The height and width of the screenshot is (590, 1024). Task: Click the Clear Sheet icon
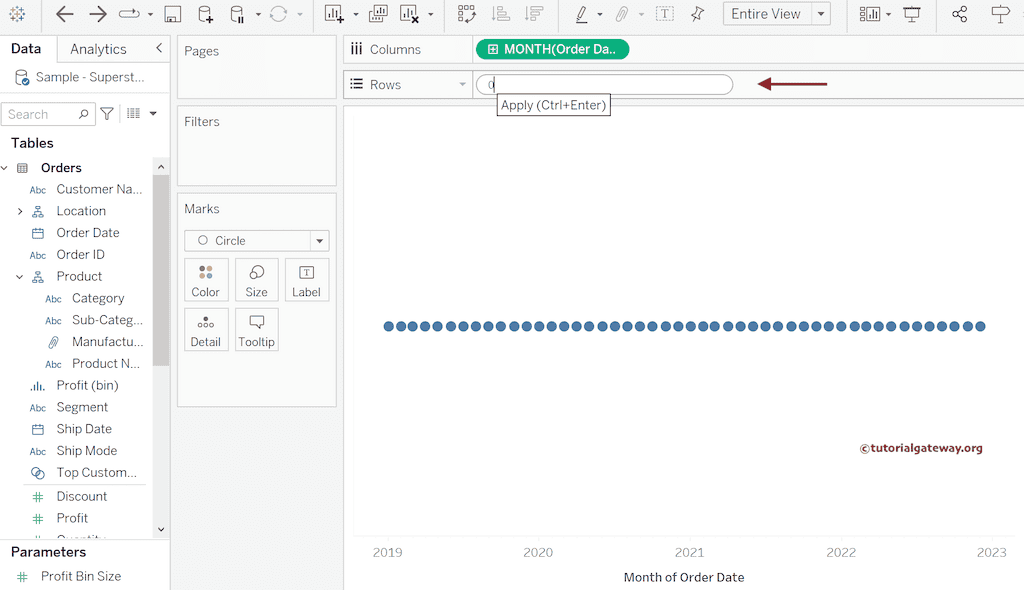point(409,14)
